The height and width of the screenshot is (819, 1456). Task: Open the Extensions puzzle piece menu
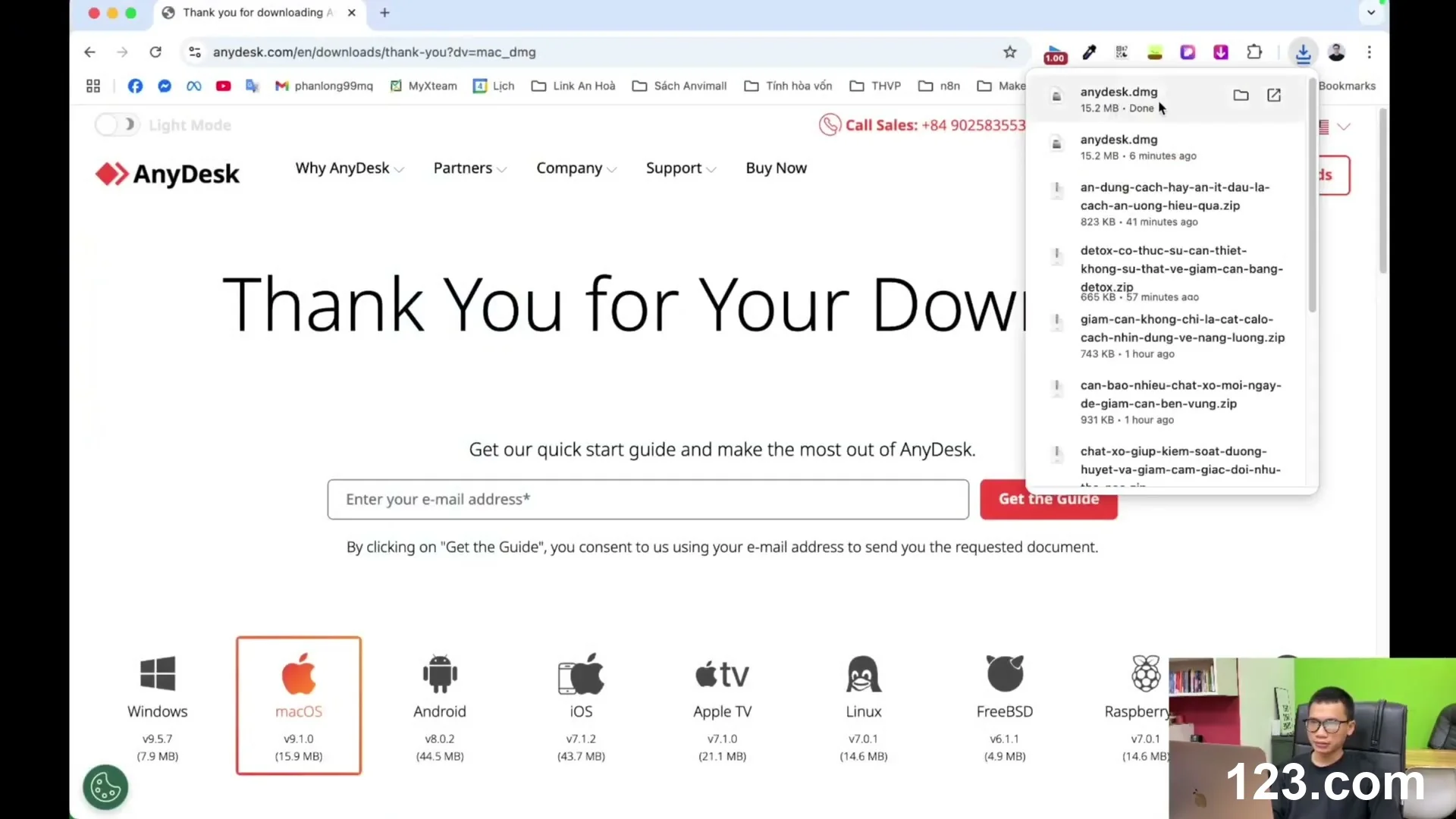pos(1254,52)
